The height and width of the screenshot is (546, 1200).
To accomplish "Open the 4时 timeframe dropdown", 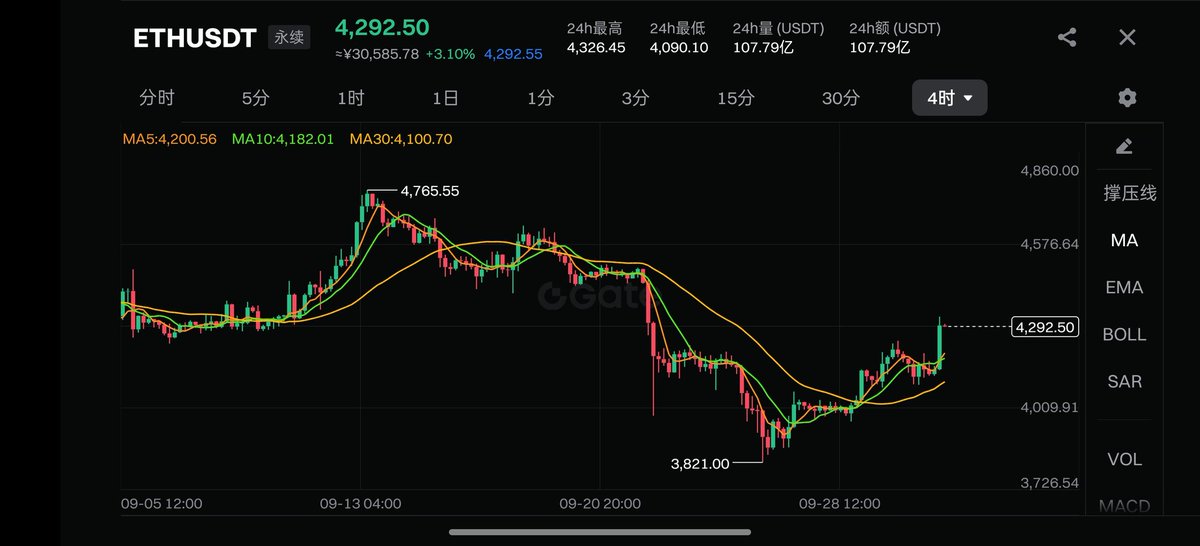I will tap(949, 98).
